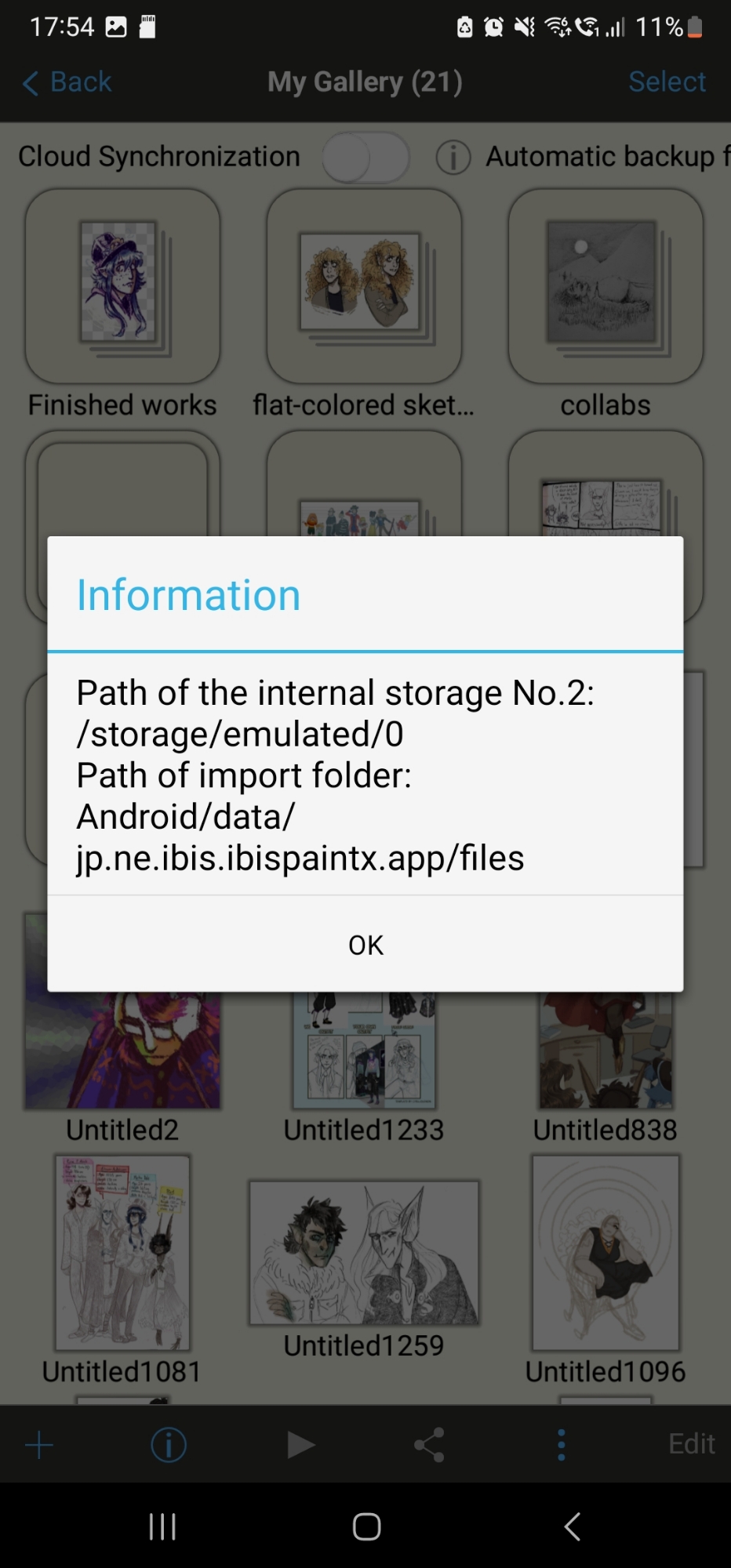Viewport: 731px width, 1568px height.
Task: Open Android recent apps button
Action: (x=162, y=1526)
